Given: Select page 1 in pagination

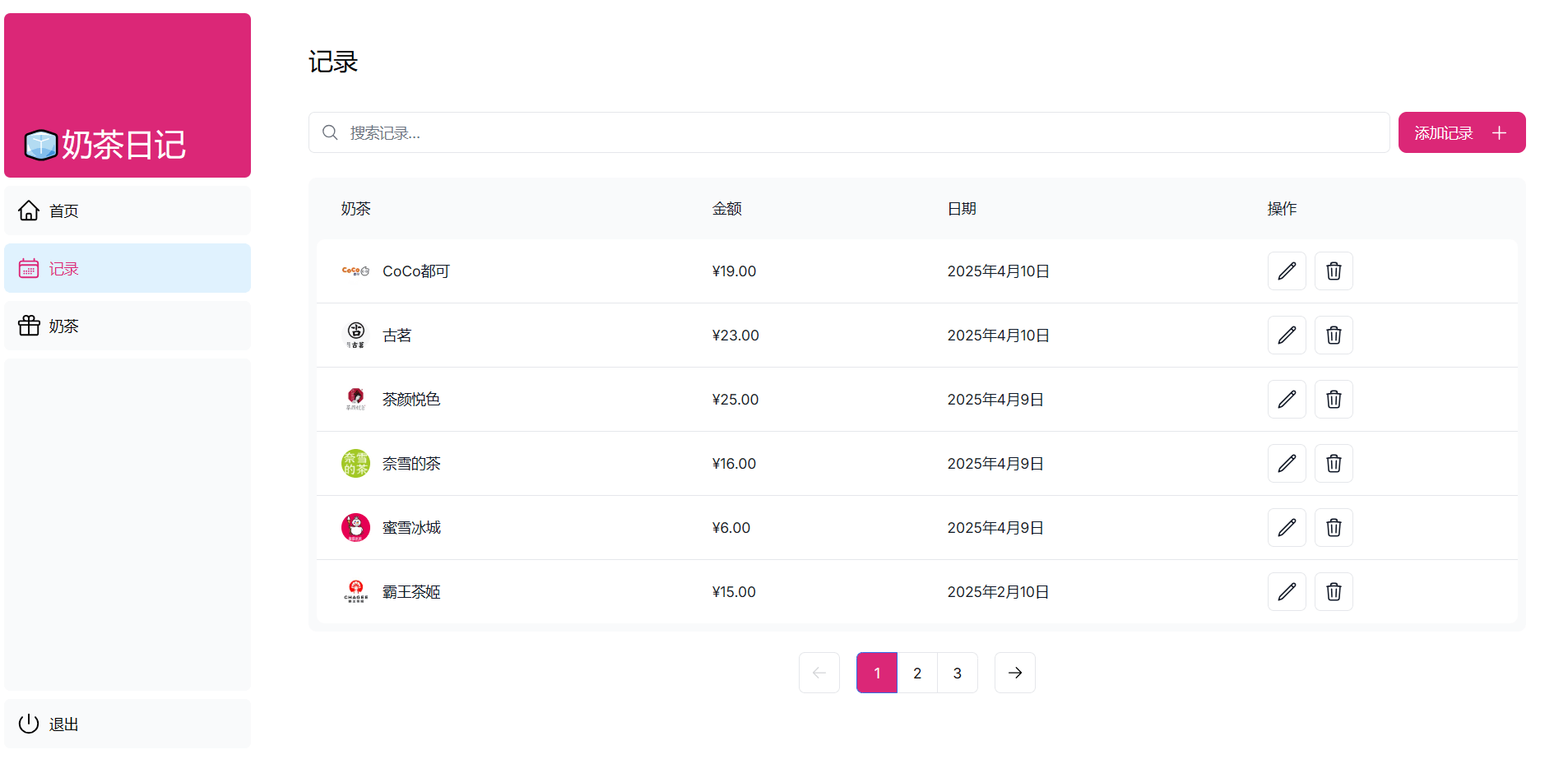Looking at the screenshot, I should [x=877, y=673].
